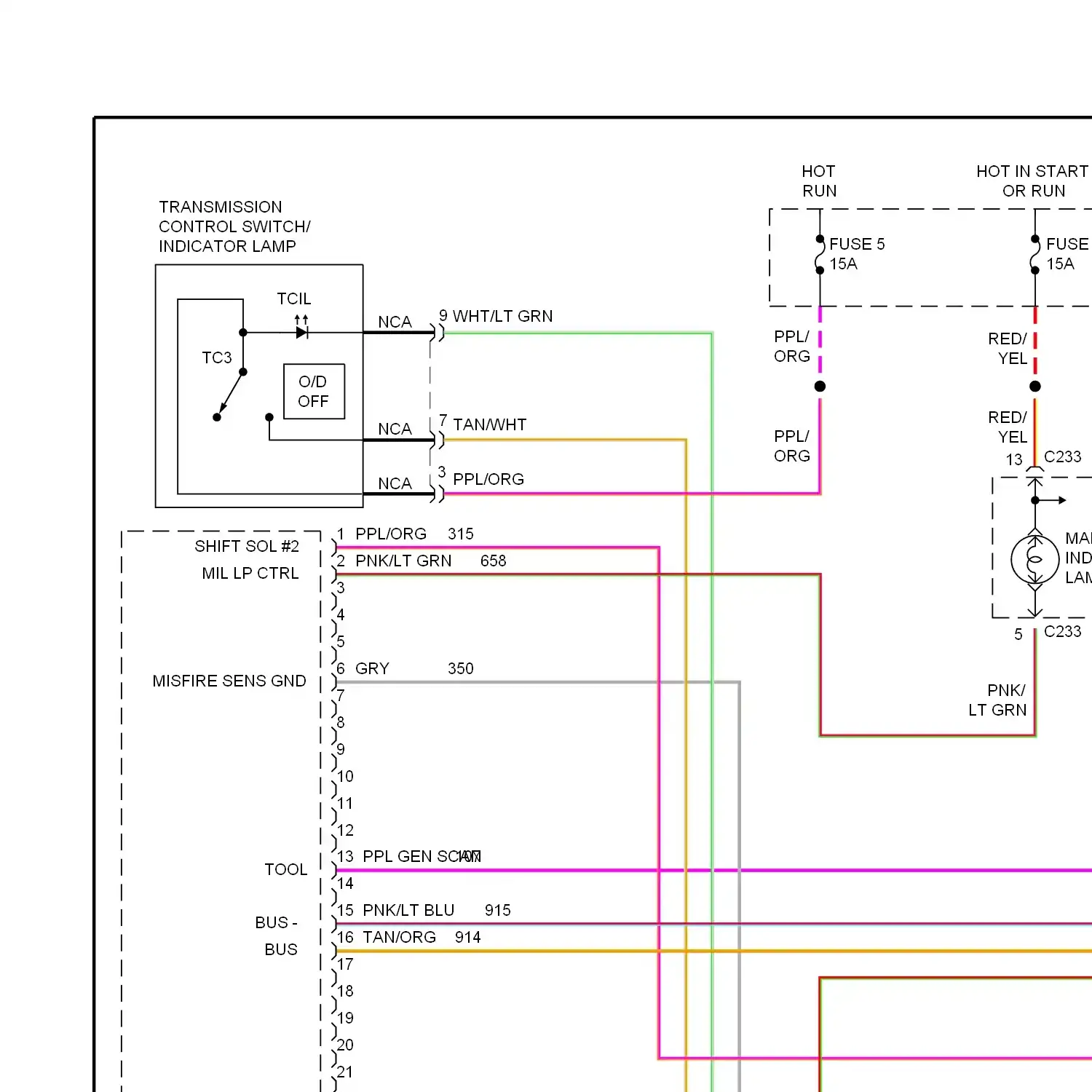This screenshot has height=1092, width=1092.
Task: Click the FUSE 5 fuse symbol
Action: [x=820, y=254]
